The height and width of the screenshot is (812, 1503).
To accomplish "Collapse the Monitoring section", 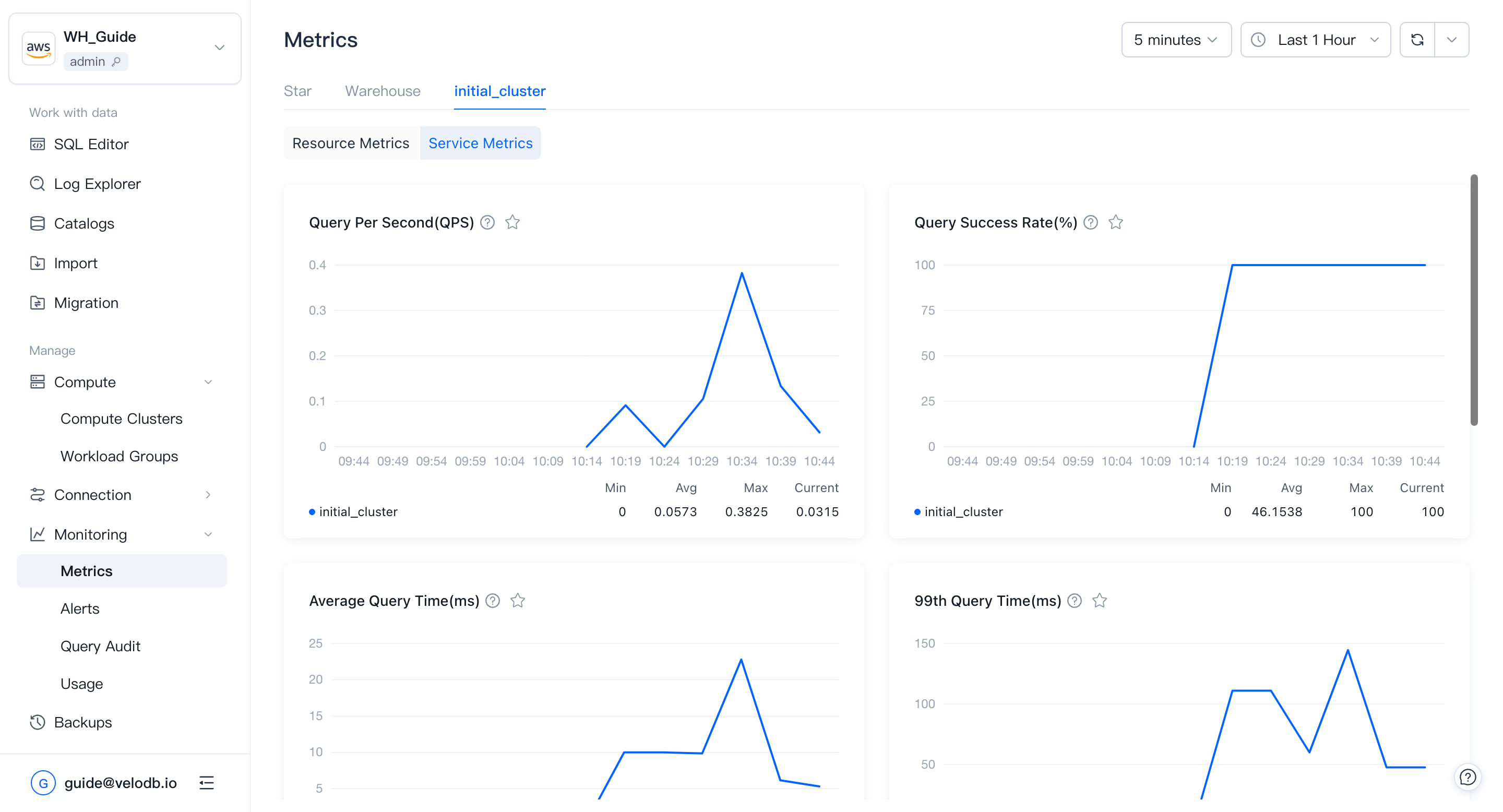I will 208,534.
